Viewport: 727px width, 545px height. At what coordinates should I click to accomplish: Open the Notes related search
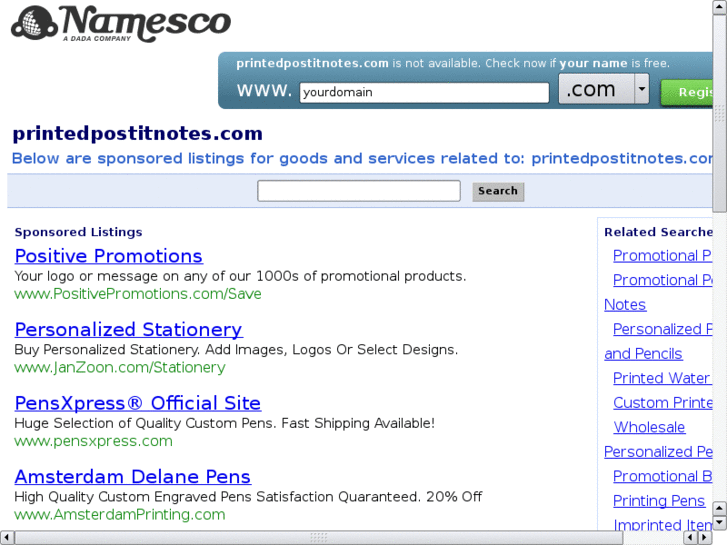[625, 305]
